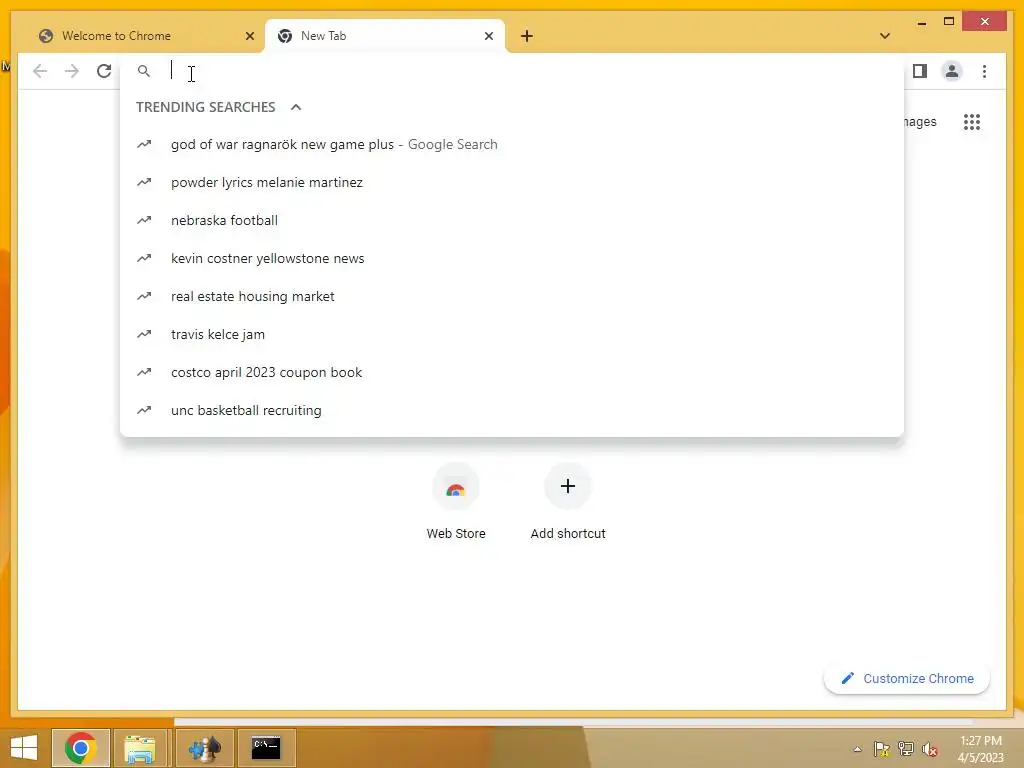Close the New Tab tab
This screenshot has height=768, width=1024.
click(x=488, y=36)
